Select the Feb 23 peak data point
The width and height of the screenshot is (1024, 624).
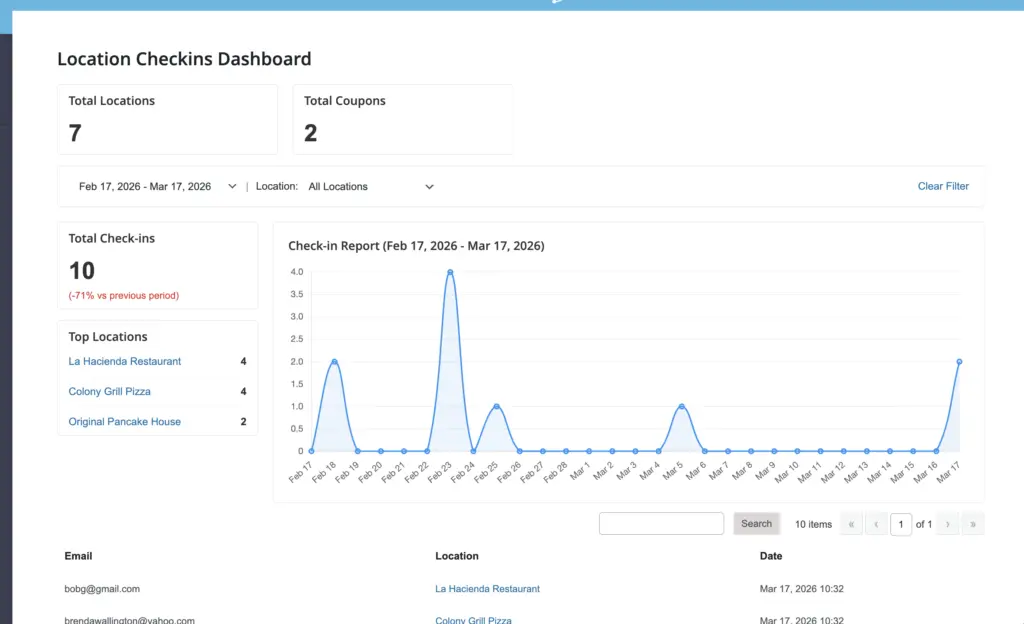pos(450,270)
